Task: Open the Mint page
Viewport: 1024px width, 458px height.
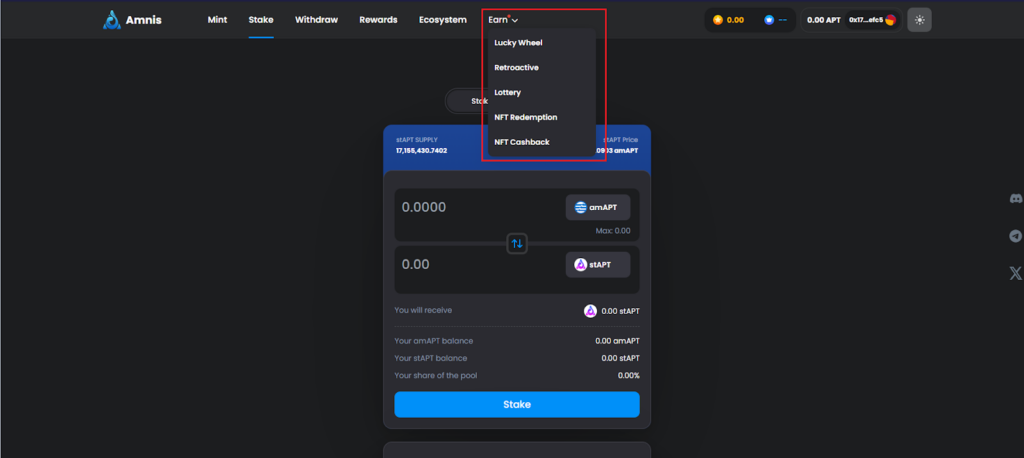Action: (217, 20)
